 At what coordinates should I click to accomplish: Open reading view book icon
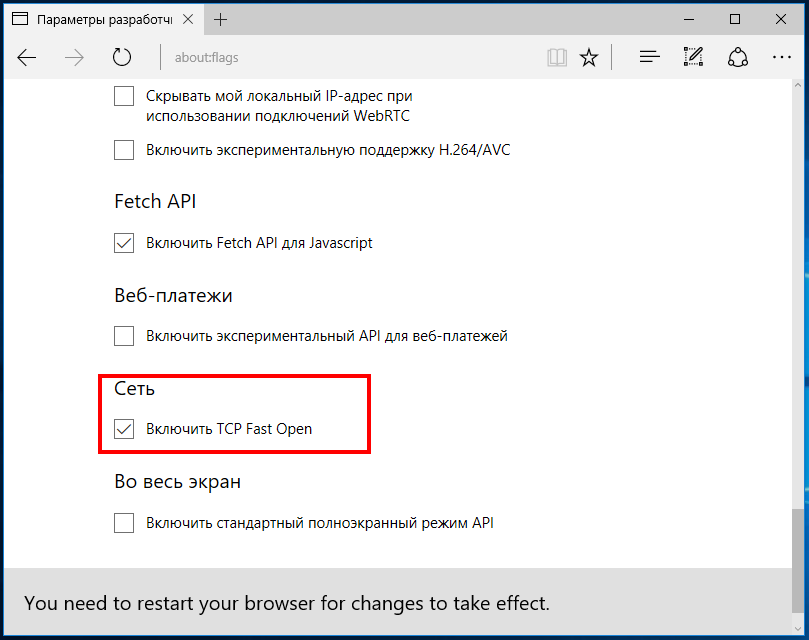pos(557,57)
